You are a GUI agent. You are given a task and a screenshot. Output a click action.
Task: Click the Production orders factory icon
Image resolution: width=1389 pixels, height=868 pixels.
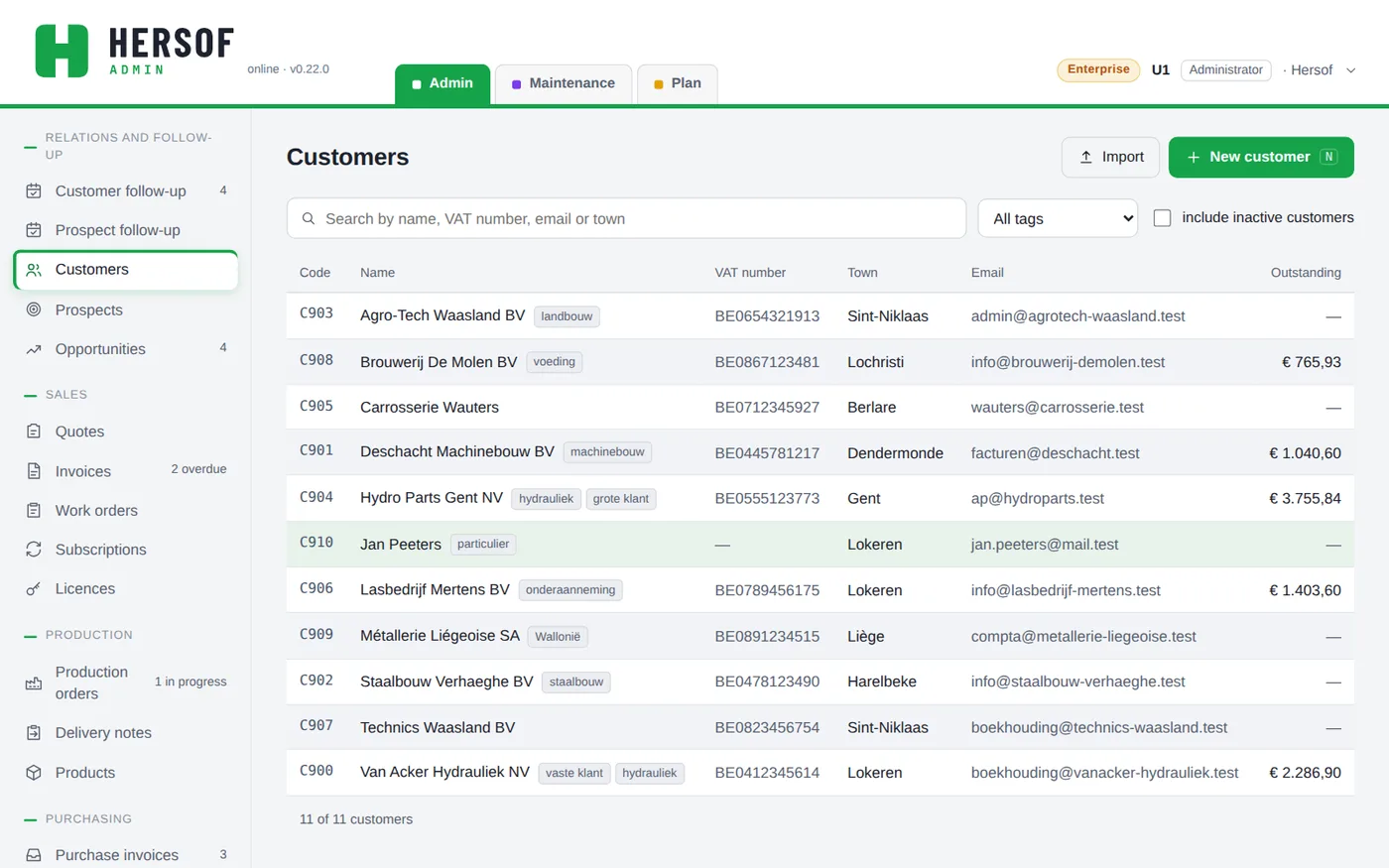[34, 682]
